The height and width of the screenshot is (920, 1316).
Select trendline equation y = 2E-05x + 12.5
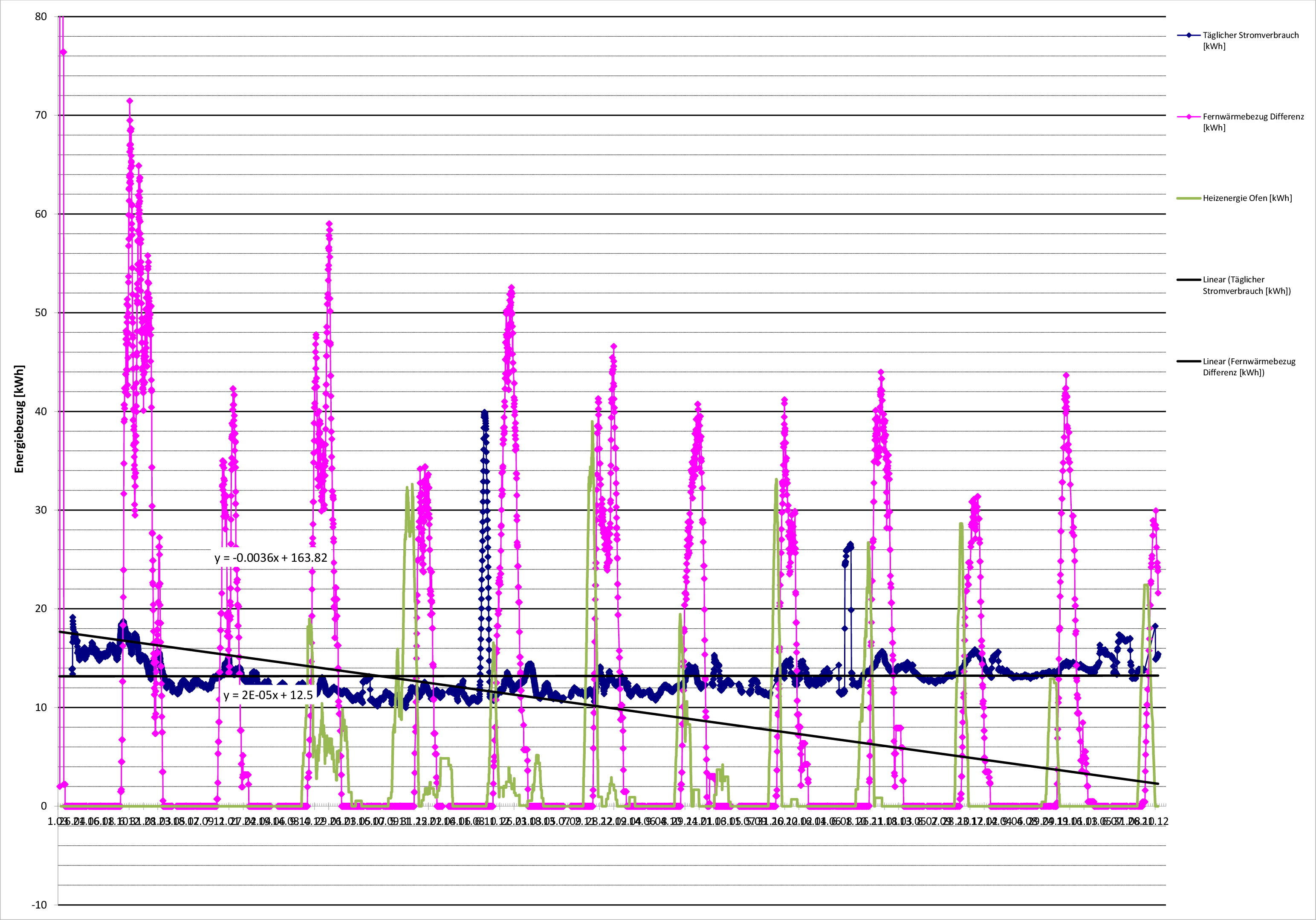pyautogui.click(x=268, y=695)
